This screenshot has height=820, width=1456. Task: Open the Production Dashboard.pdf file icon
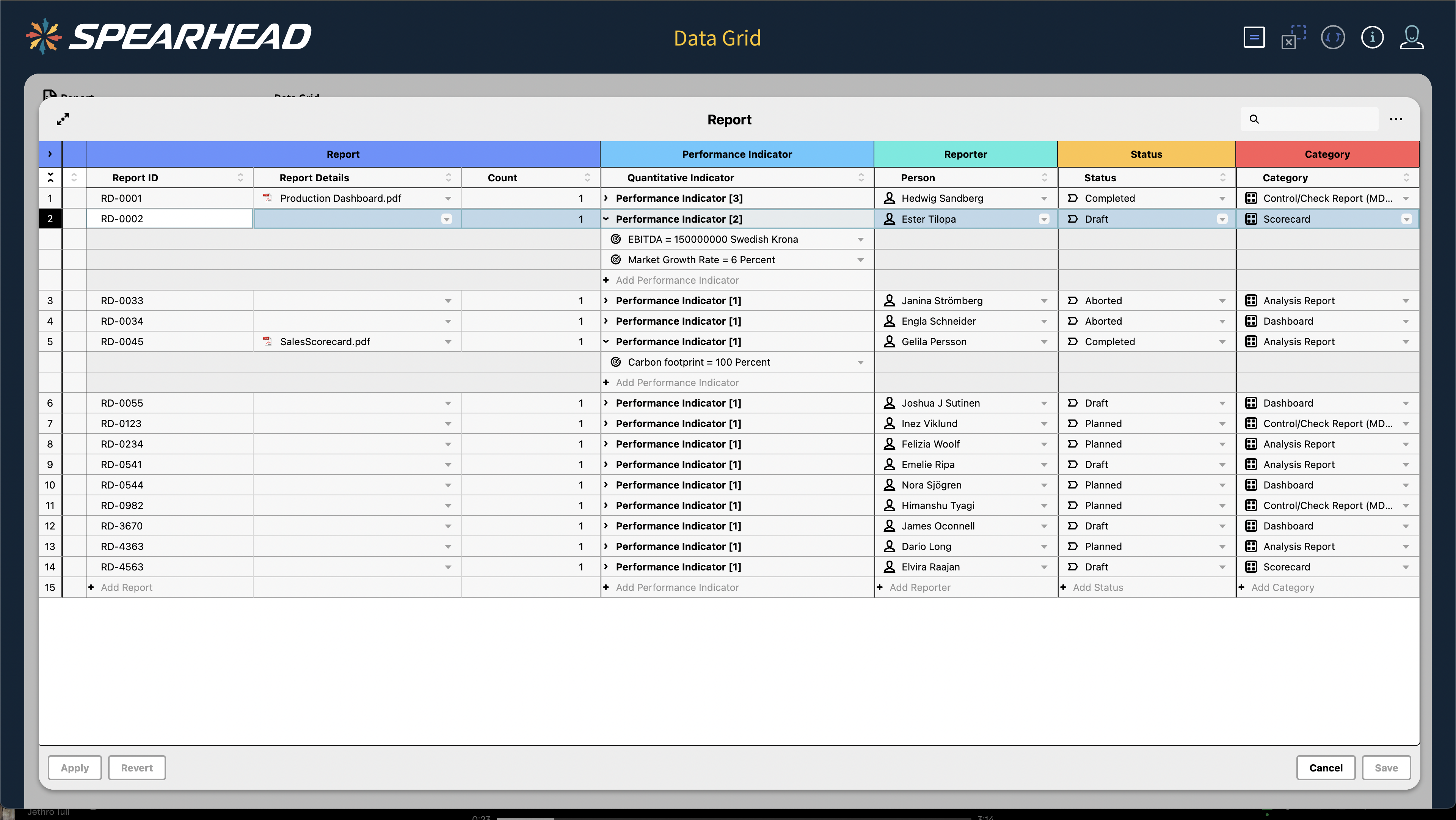click(267, 198)
